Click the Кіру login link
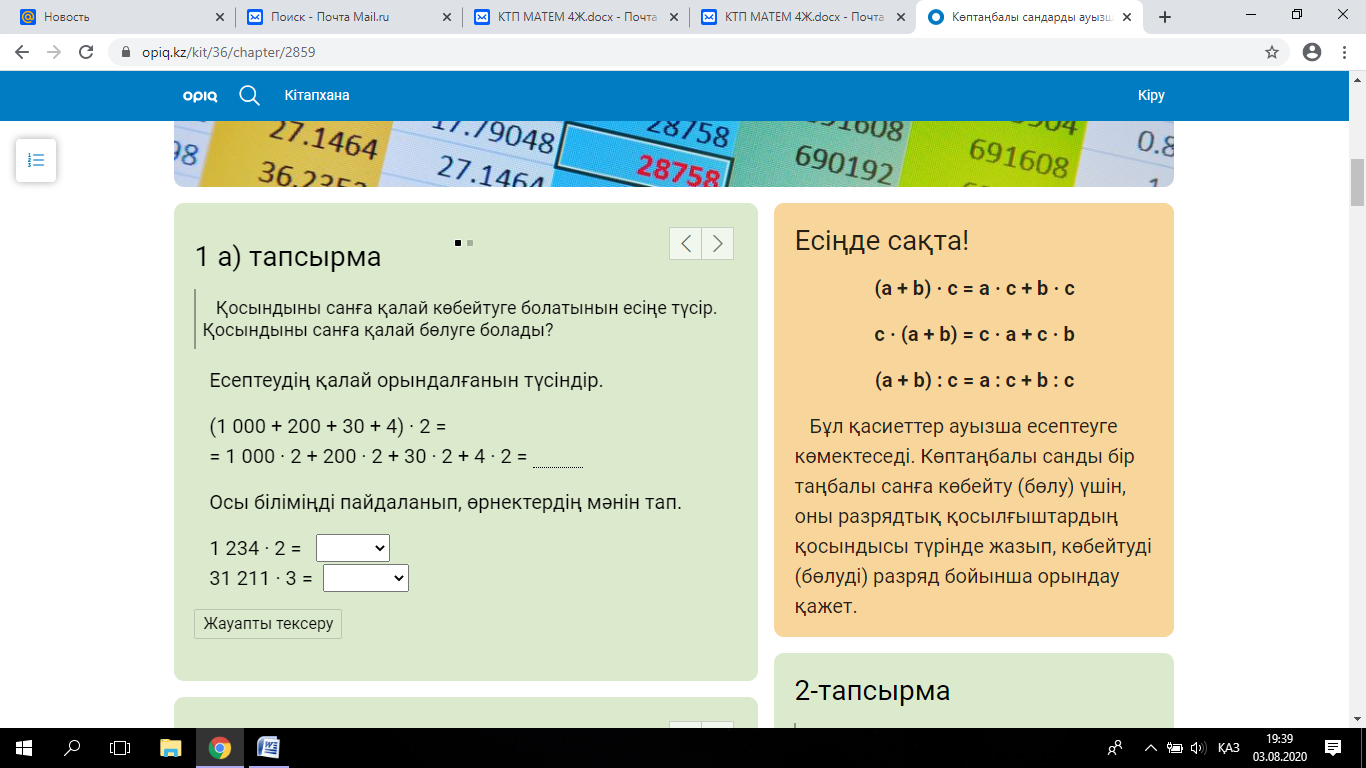This screenshot has width=1366, height=768. 1151,95
